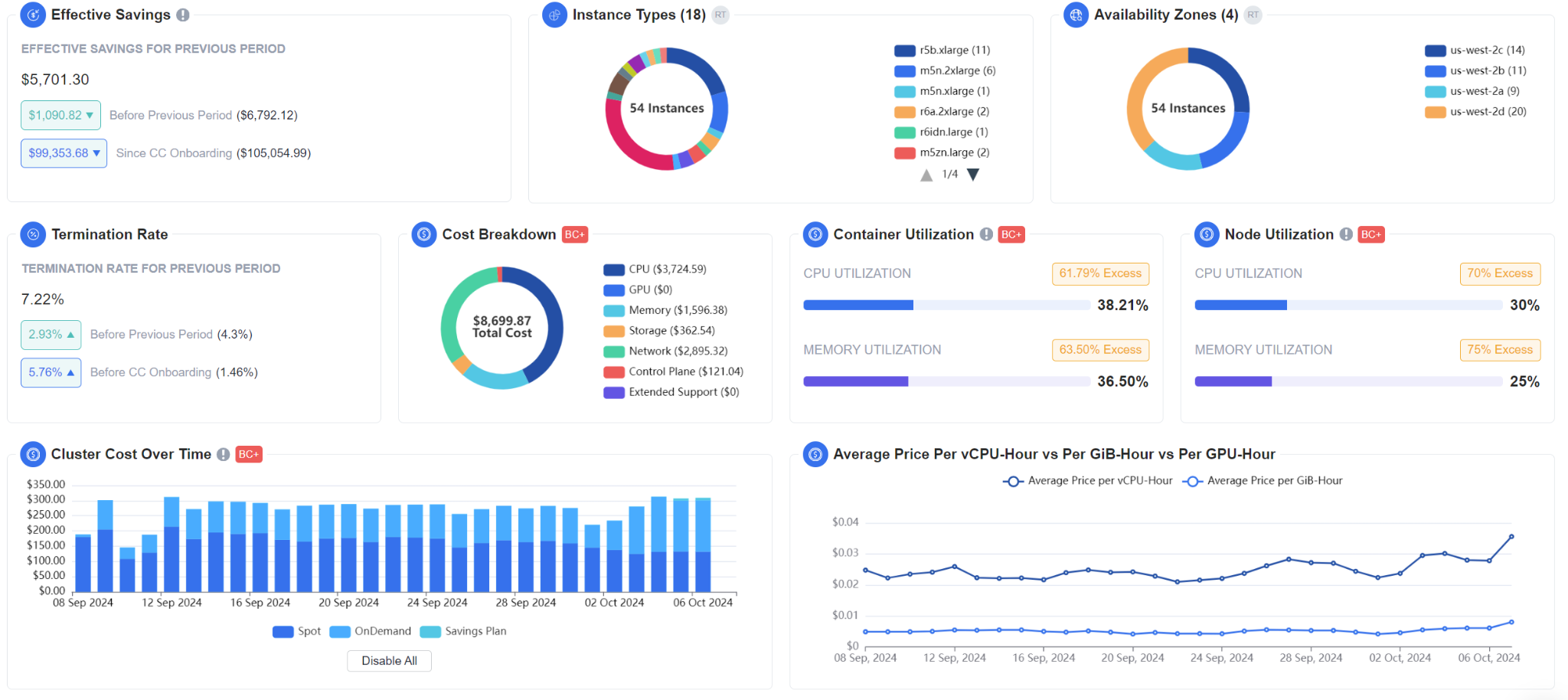Go to next instance types legend page
Viewport: 1568px width, 700px height.
pyautogui.click(x=973, y=175)
